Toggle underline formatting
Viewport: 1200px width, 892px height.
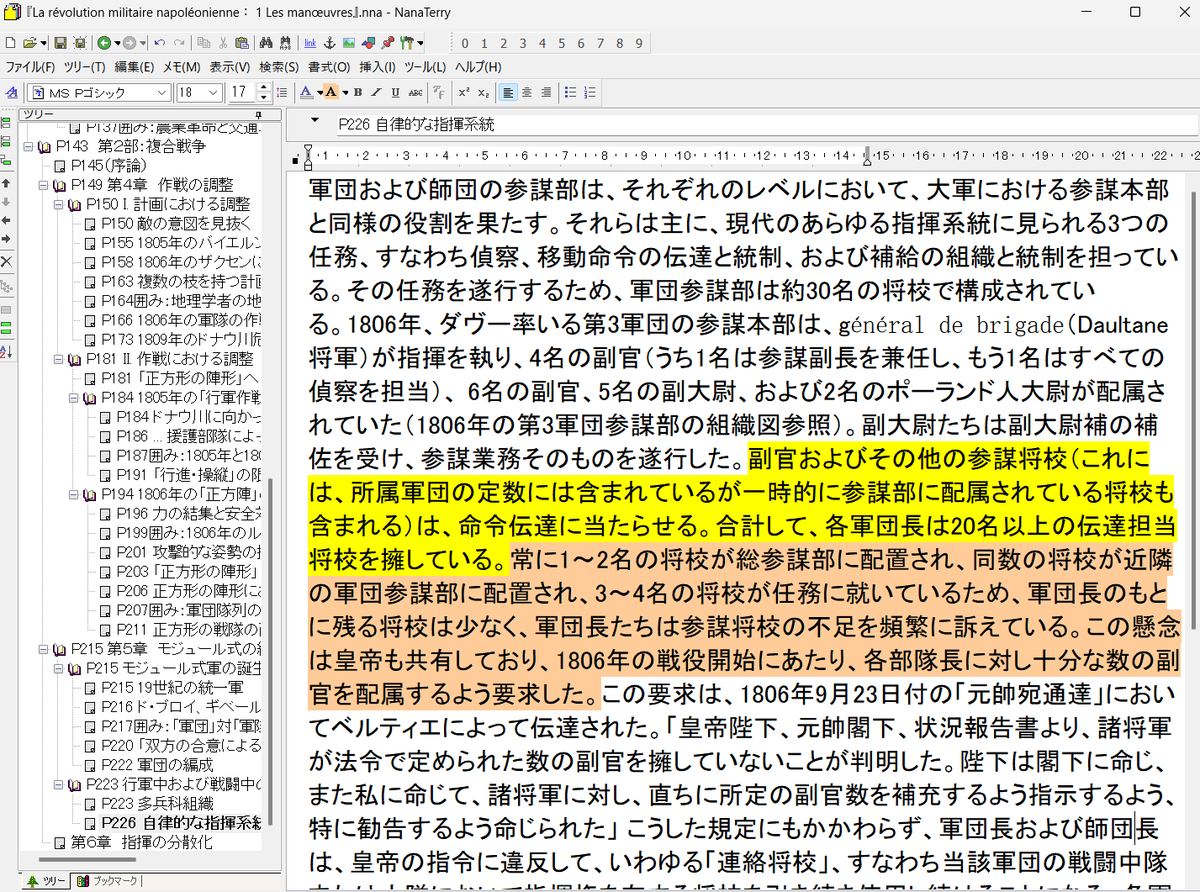395,91
